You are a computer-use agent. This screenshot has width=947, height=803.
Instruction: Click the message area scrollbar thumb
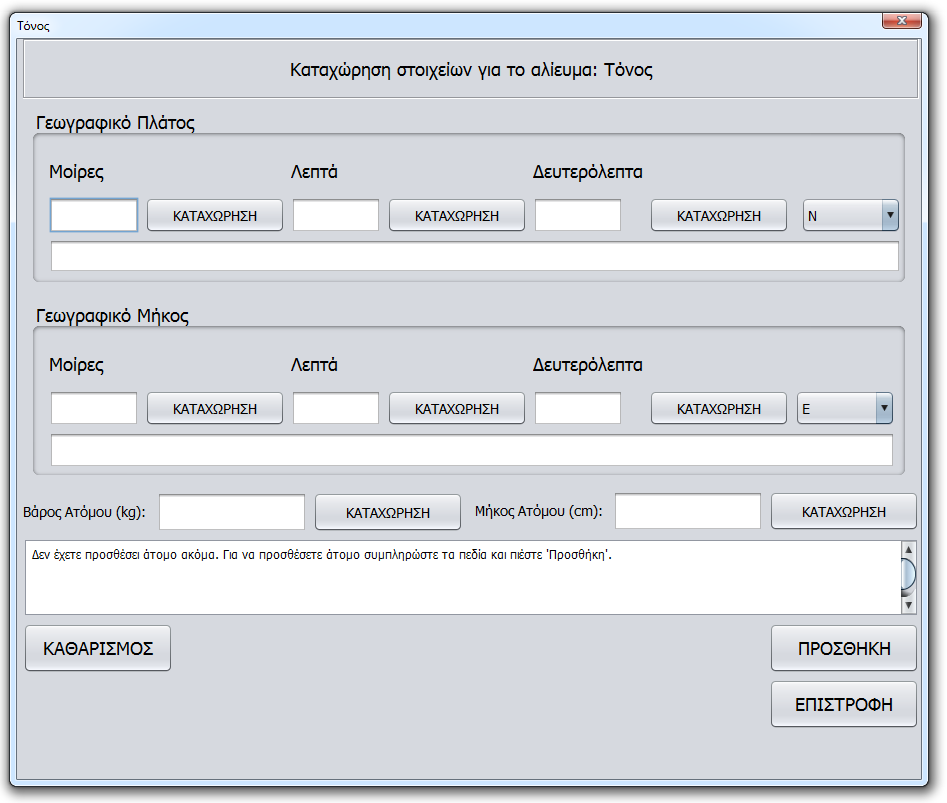coord(908,574)
